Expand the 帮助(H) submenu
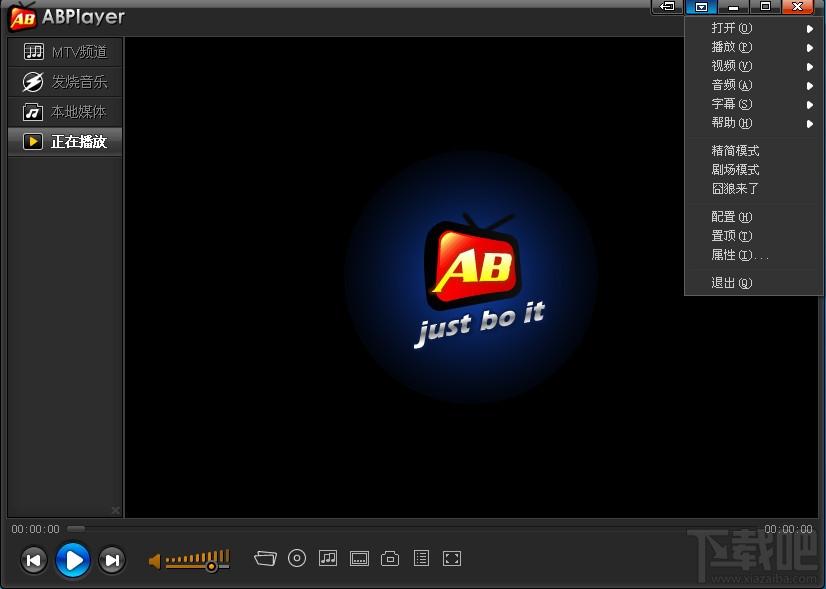826x589 pixels. point(754,123)
